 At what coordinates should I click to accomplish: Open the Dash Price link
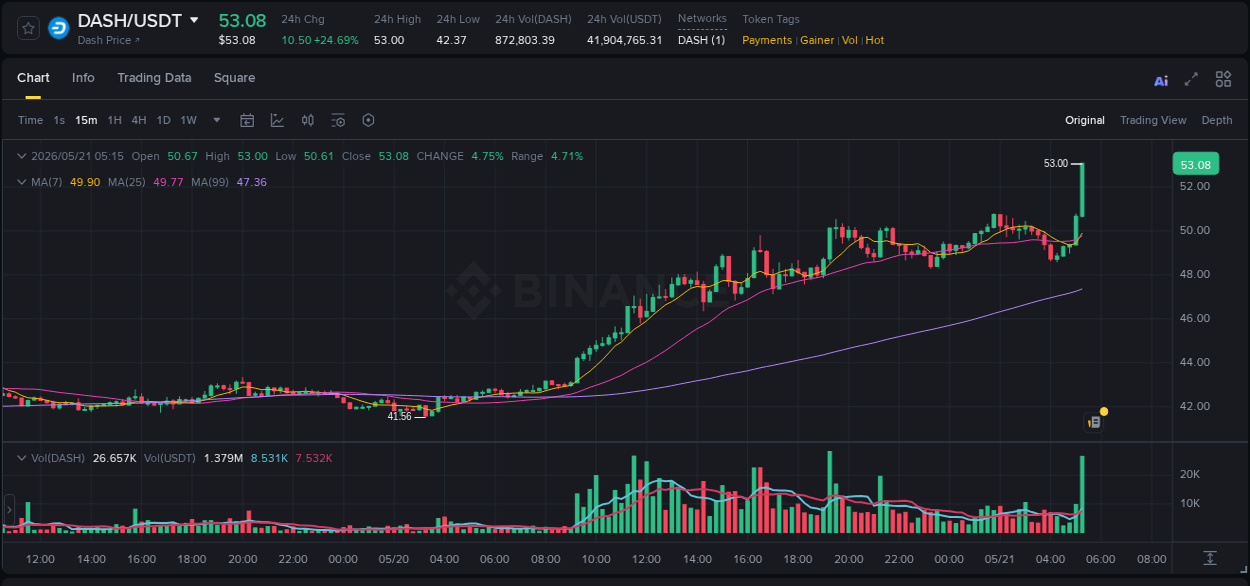click(109, 40)
